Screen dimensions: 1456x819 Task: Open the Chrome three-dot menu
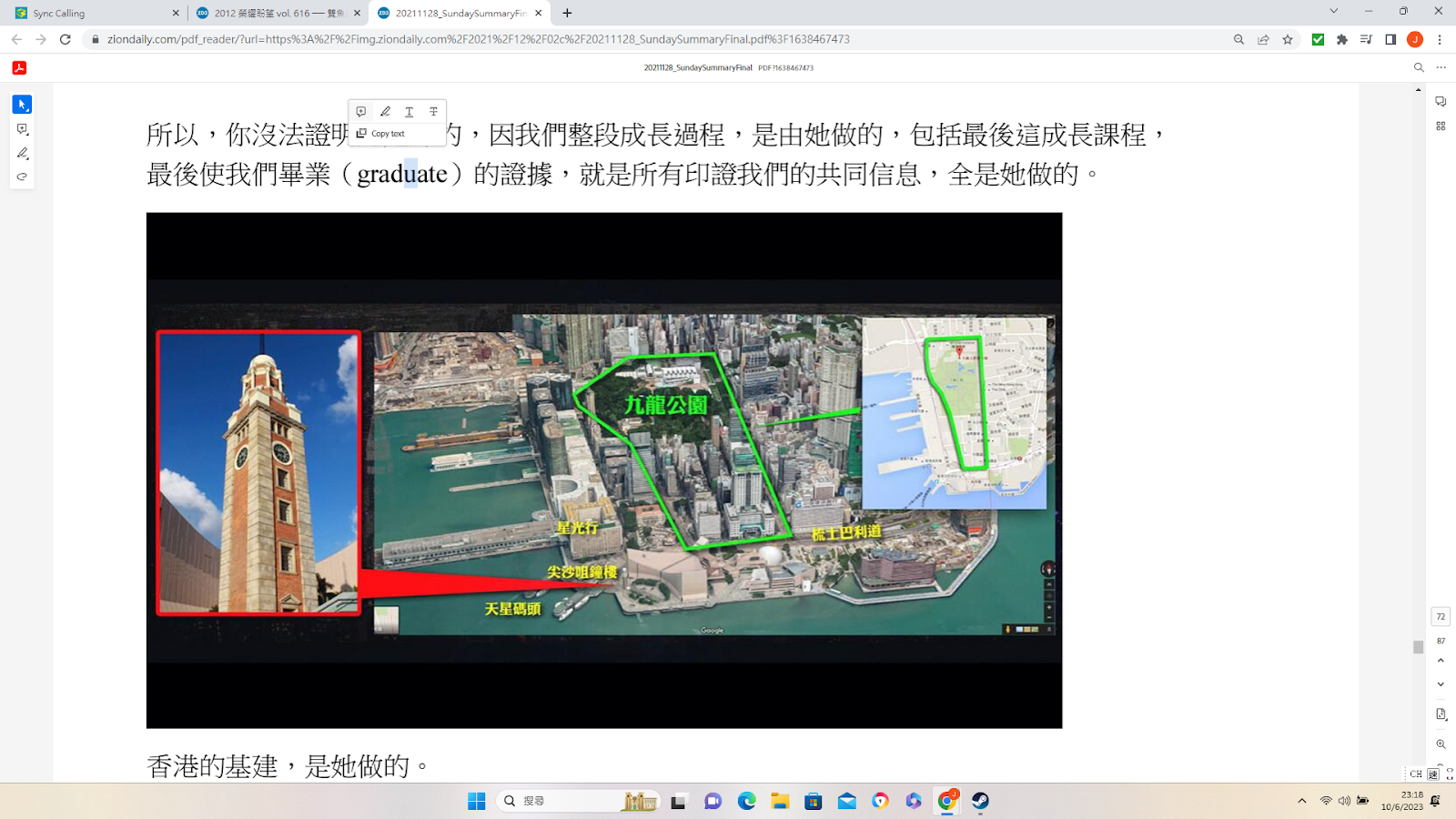pyautogui.click(x=1440, y=39)
